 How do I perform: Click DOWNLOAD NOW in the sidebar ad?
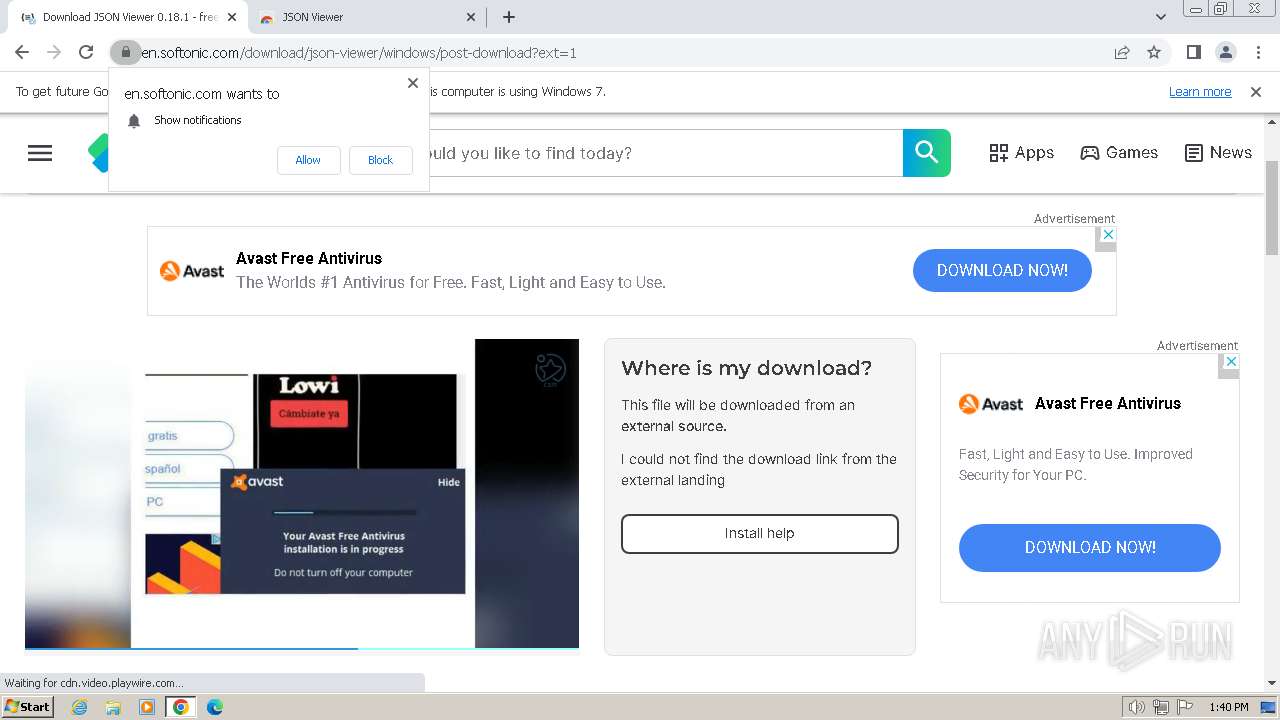[x=1090, y=548]
